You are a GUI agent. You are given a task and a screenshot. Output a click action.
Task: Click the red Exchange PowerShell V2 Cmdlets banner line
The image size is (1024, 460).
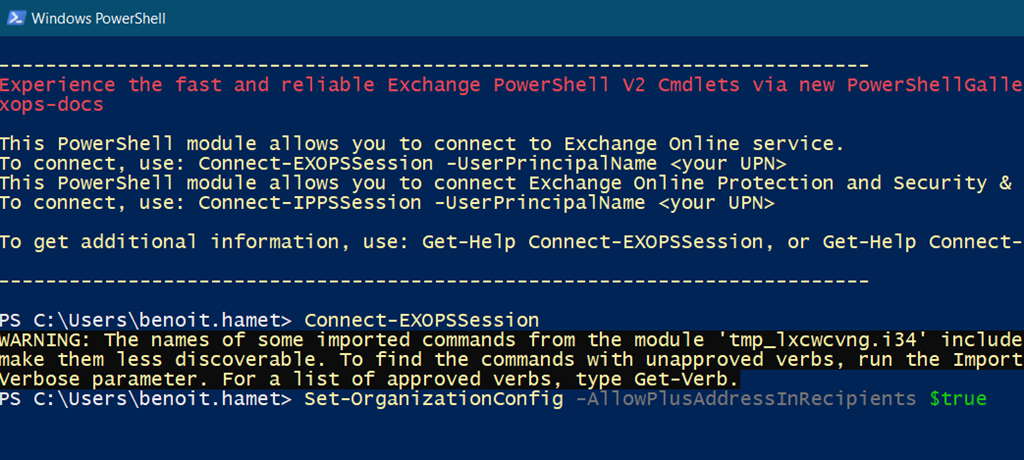(x=500, y=84)
